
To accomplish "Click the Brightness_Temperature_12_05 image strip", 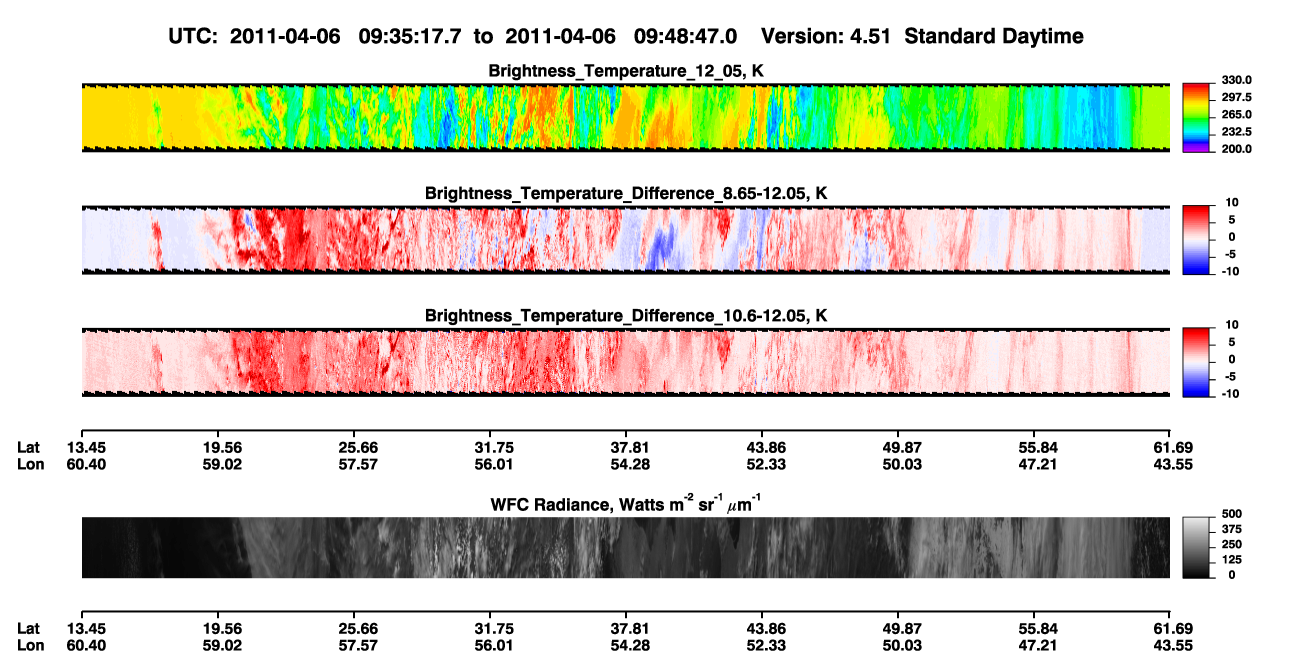I will (625, 117).
